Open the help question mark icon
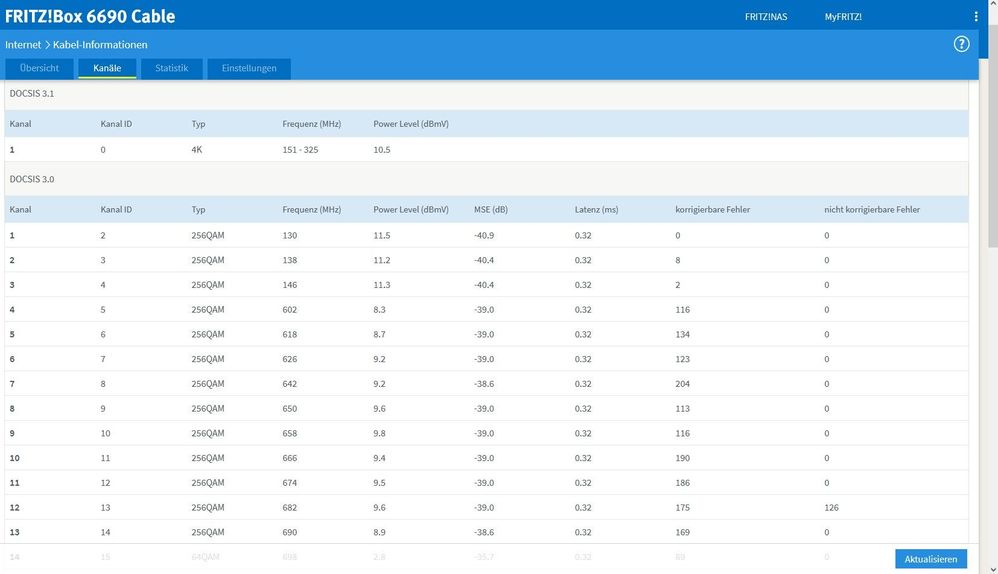Screen dimensions: 998x574 961,44
